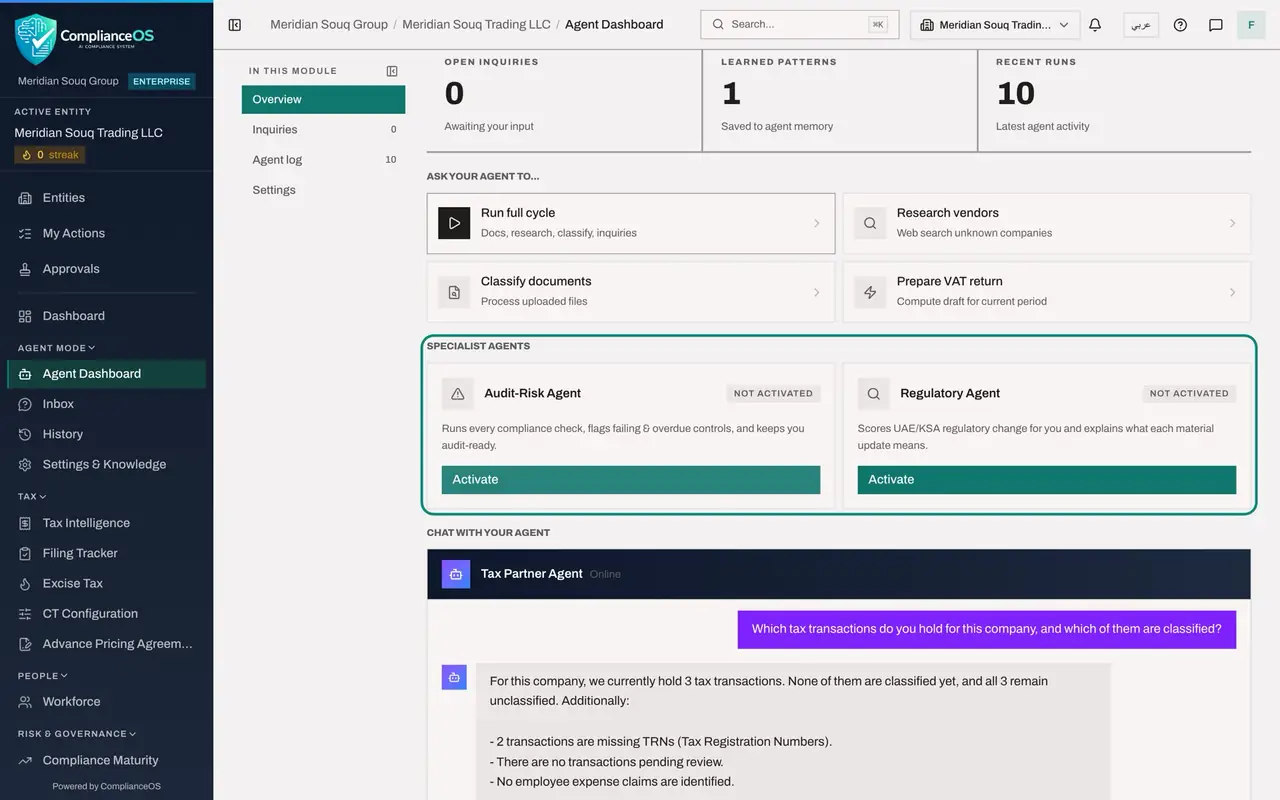The width and height of the screenshot is (1280, 800).
Task: Click the Regulatory Agent search icon
Action: tap(874, 394)
